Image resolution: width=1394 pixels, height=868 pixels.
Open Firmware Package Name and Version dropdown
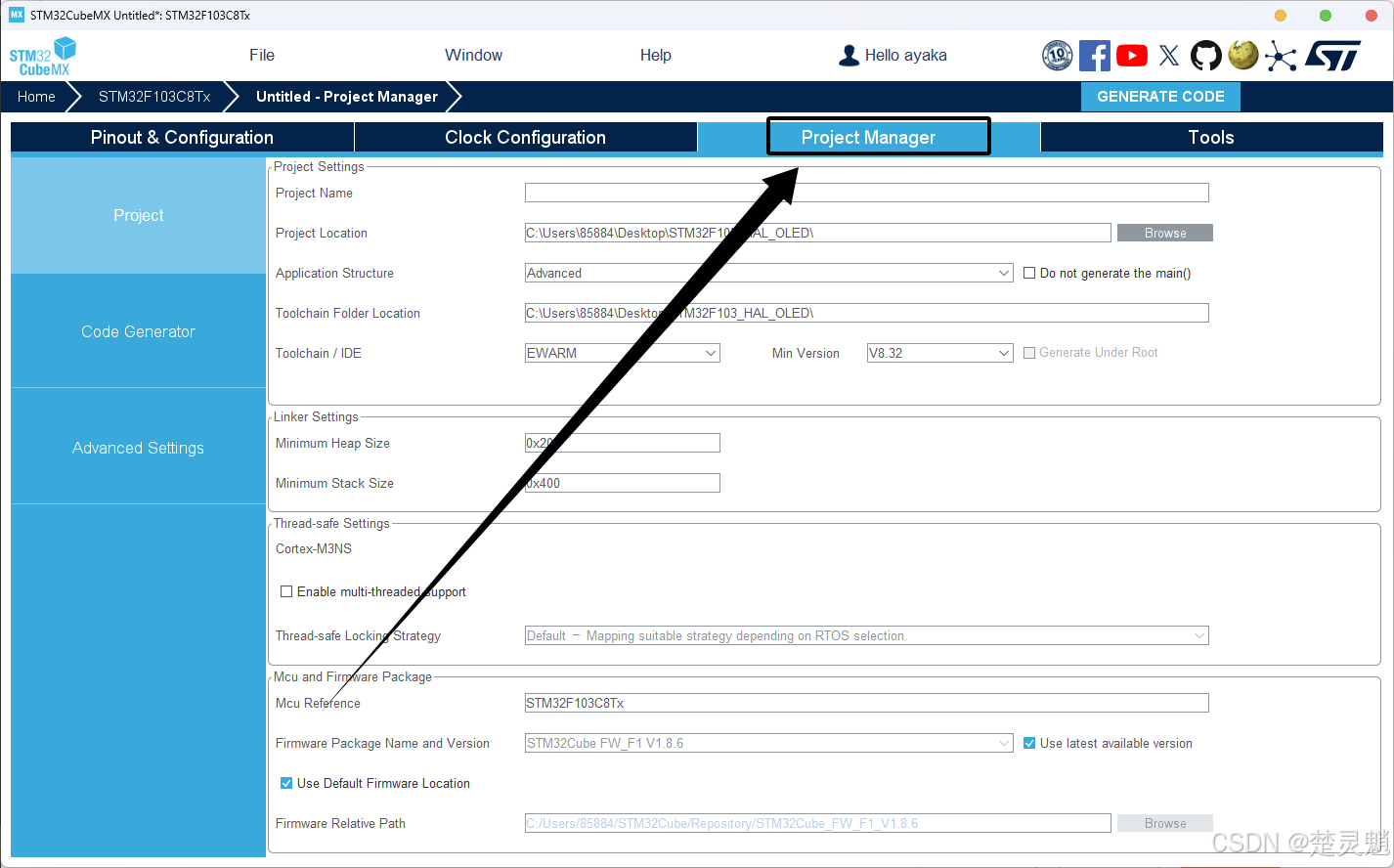pyautogui.click(x=769, y=743)
